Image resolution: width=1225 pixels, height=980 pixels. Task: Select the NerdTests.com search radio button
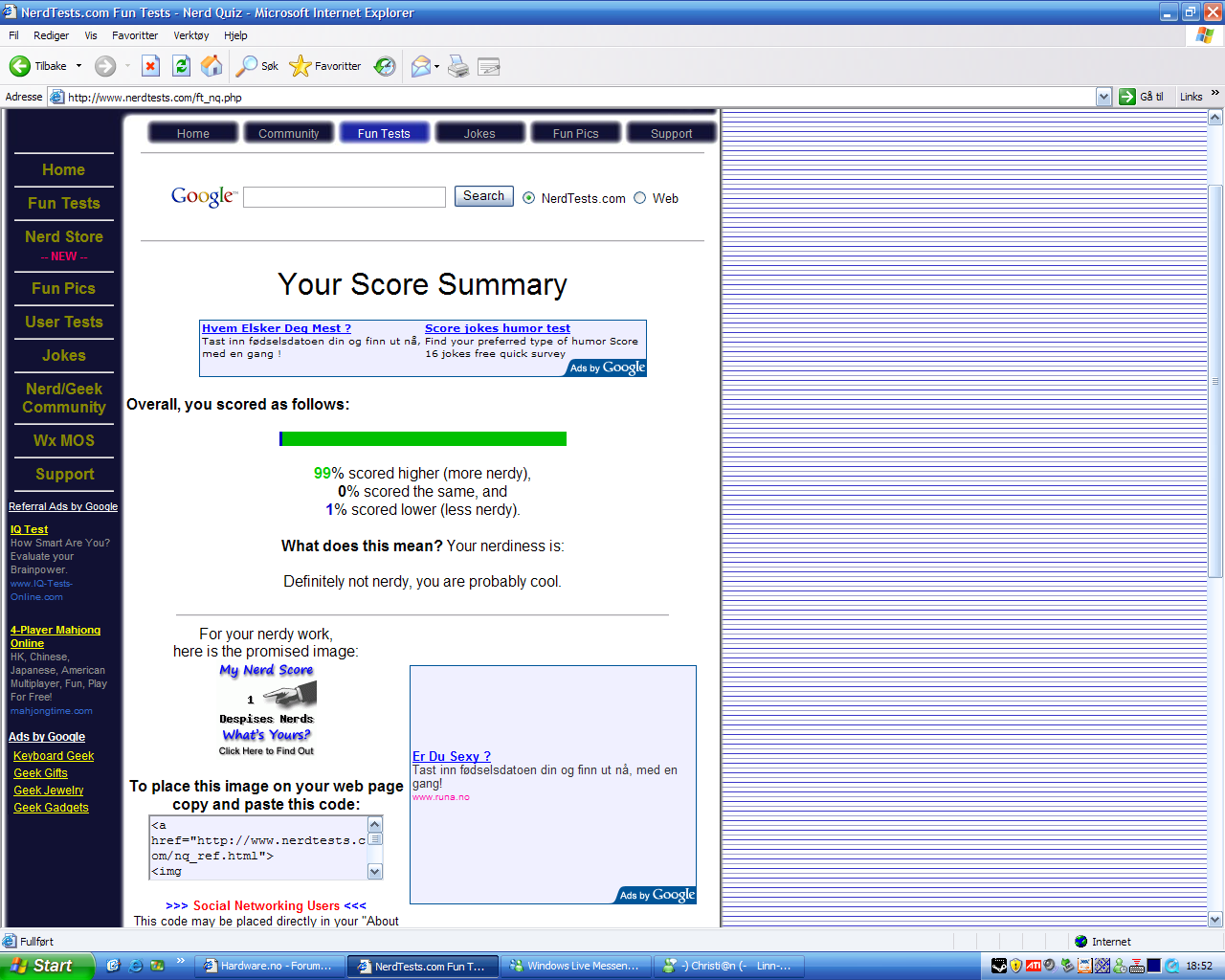coord(528,198)
